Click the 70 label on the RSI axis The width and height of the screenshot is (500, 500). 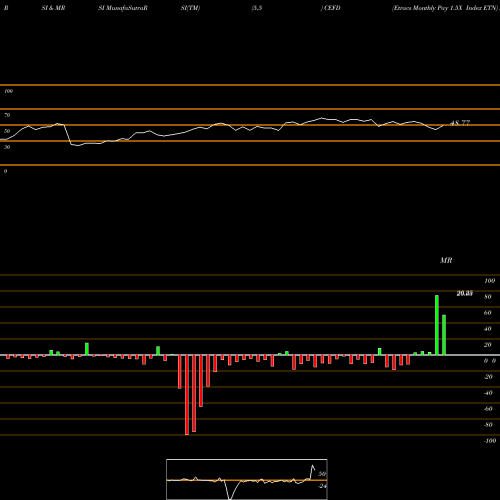(7, 115)
